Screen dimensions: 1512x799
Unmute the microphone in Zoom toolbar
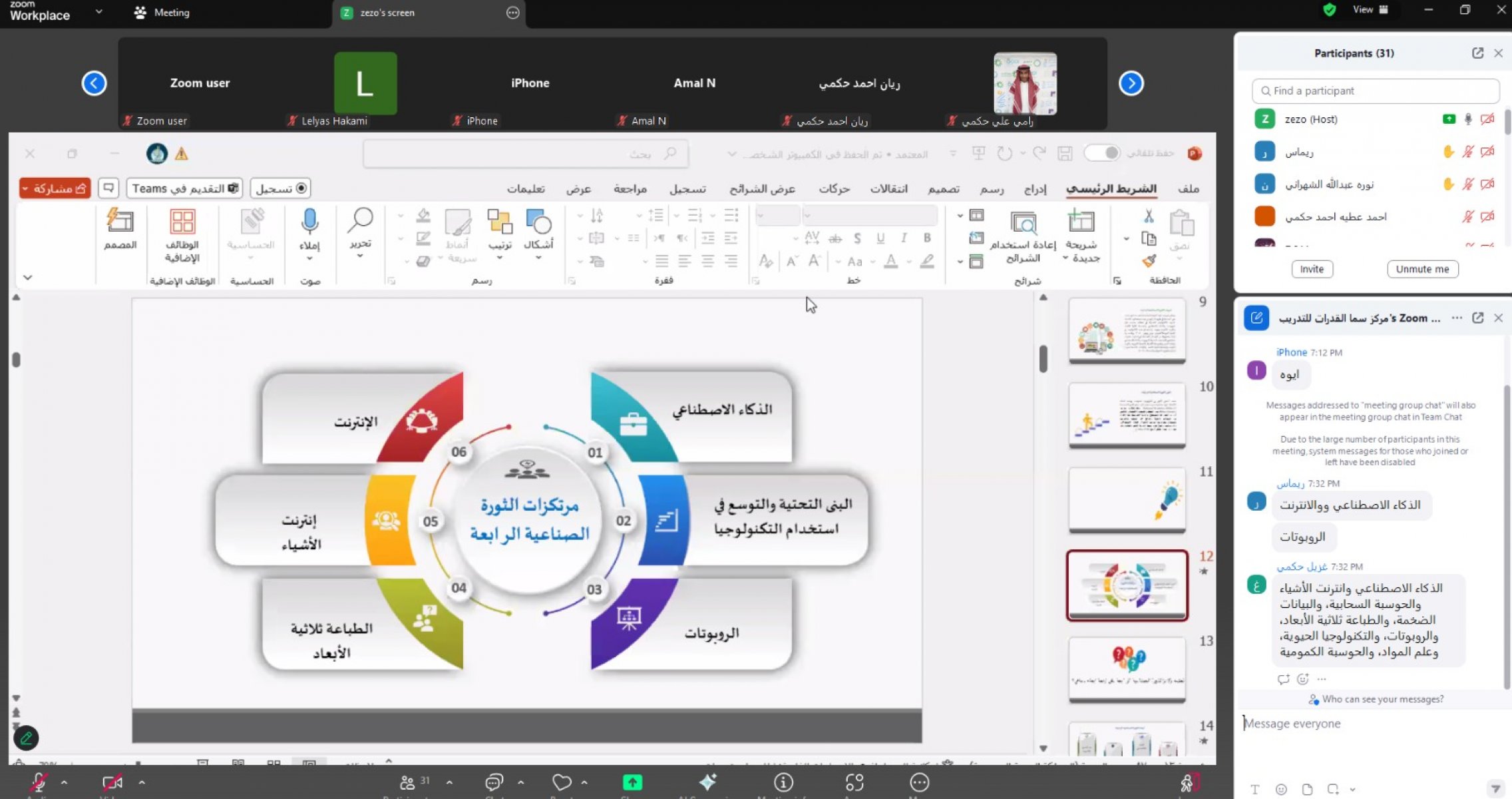click(39, 782)
